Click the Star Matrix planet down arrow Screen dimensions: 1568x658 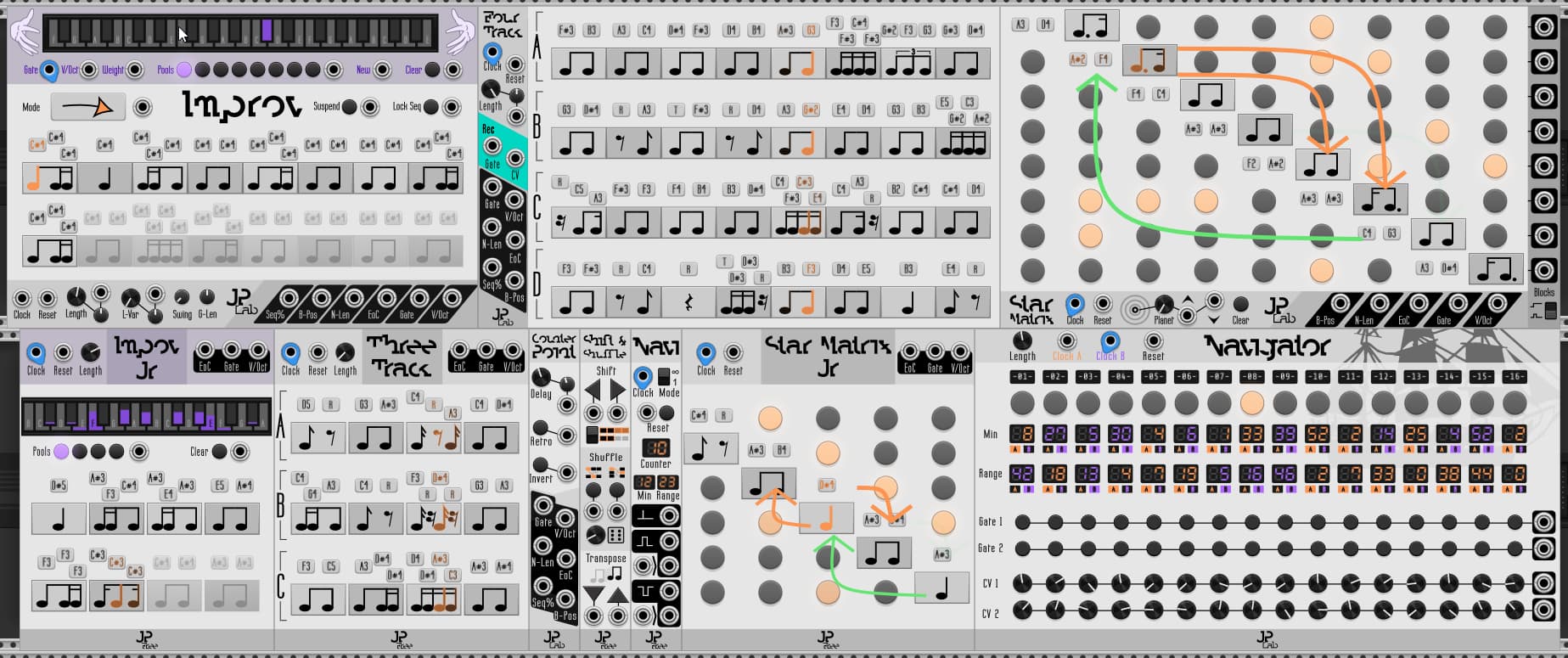(1214, 319)
